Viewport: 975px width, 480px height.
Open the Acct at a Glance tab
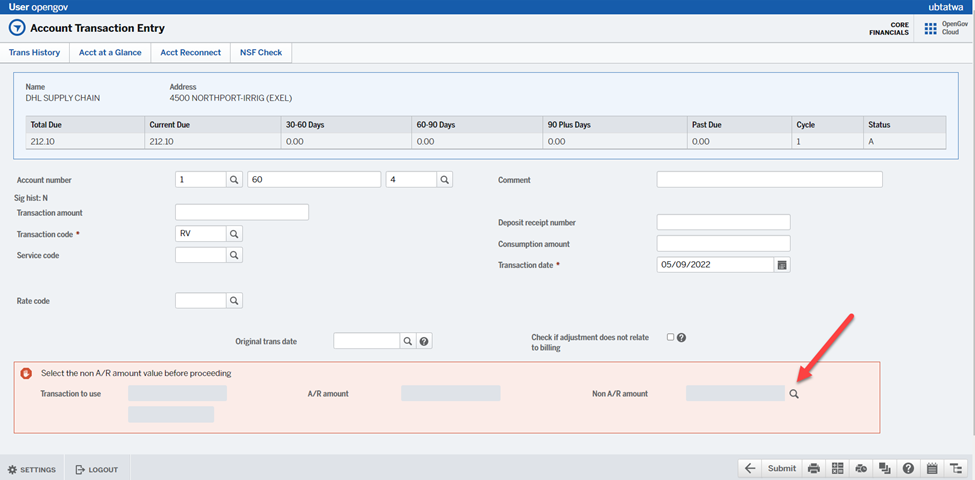point(110,53)
